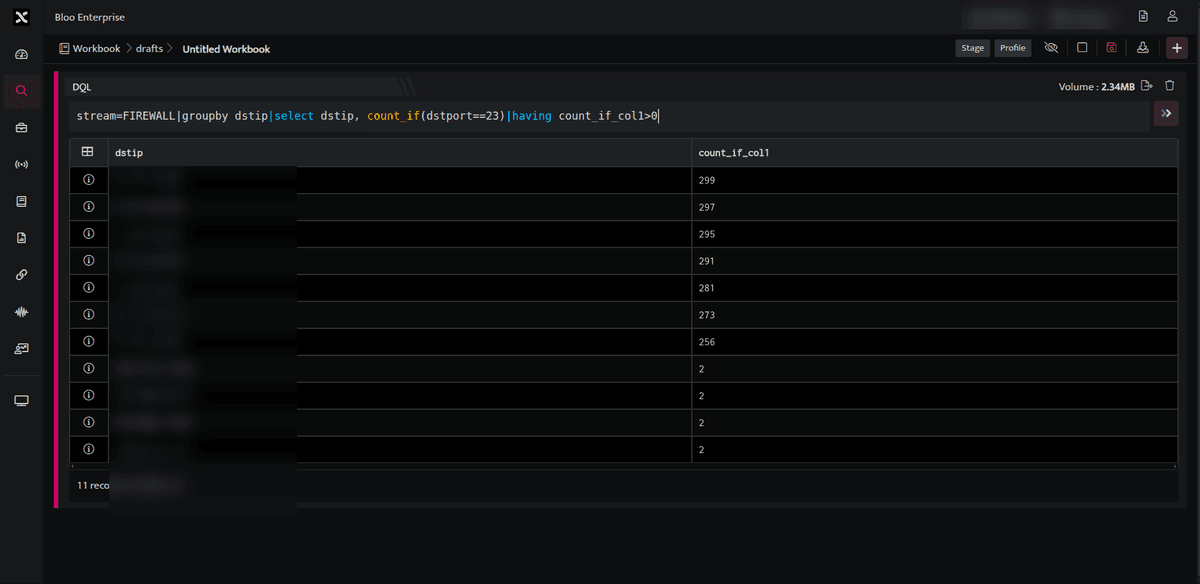Image resolution: width=1200 pixels, height=584 pixels.
Task: Toggle the square checkbox in workbook toolbar
Action: (x=1082, y=48)
